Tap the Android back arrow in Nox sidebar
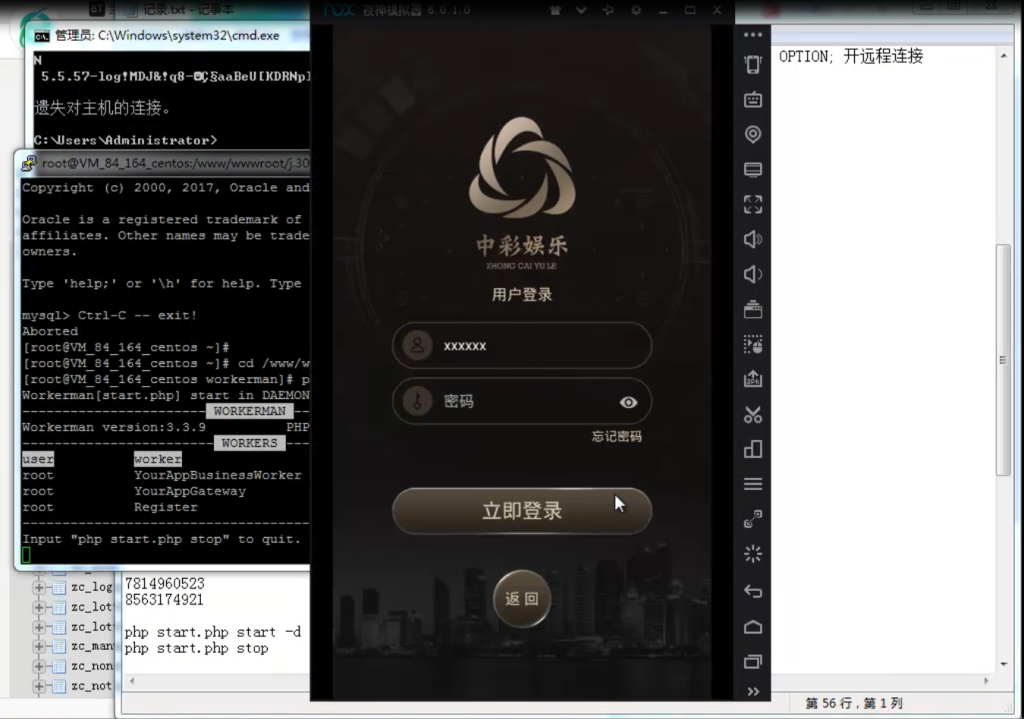Viewport: 1024px width, 719px height. pos(753,592)
